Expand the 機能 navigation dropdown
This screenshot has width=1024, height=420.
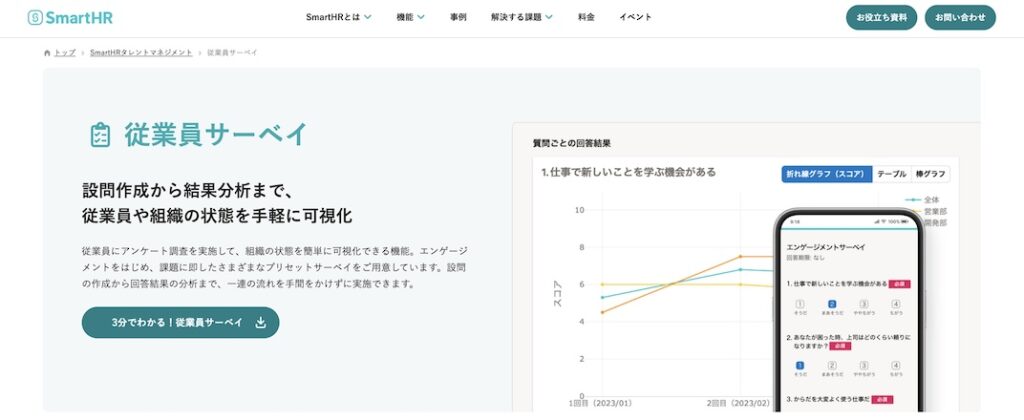coord(410,18)
